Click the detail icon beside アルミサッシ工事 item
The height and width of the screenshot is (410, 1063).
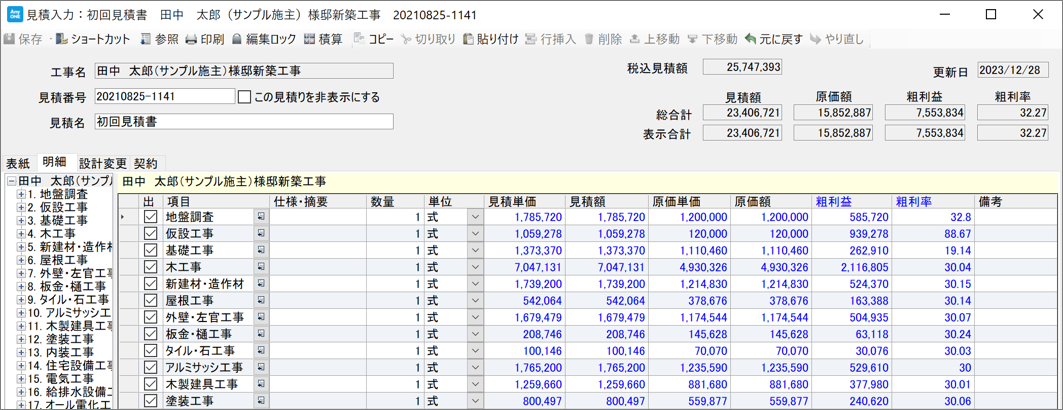click(x=260, y=368)
